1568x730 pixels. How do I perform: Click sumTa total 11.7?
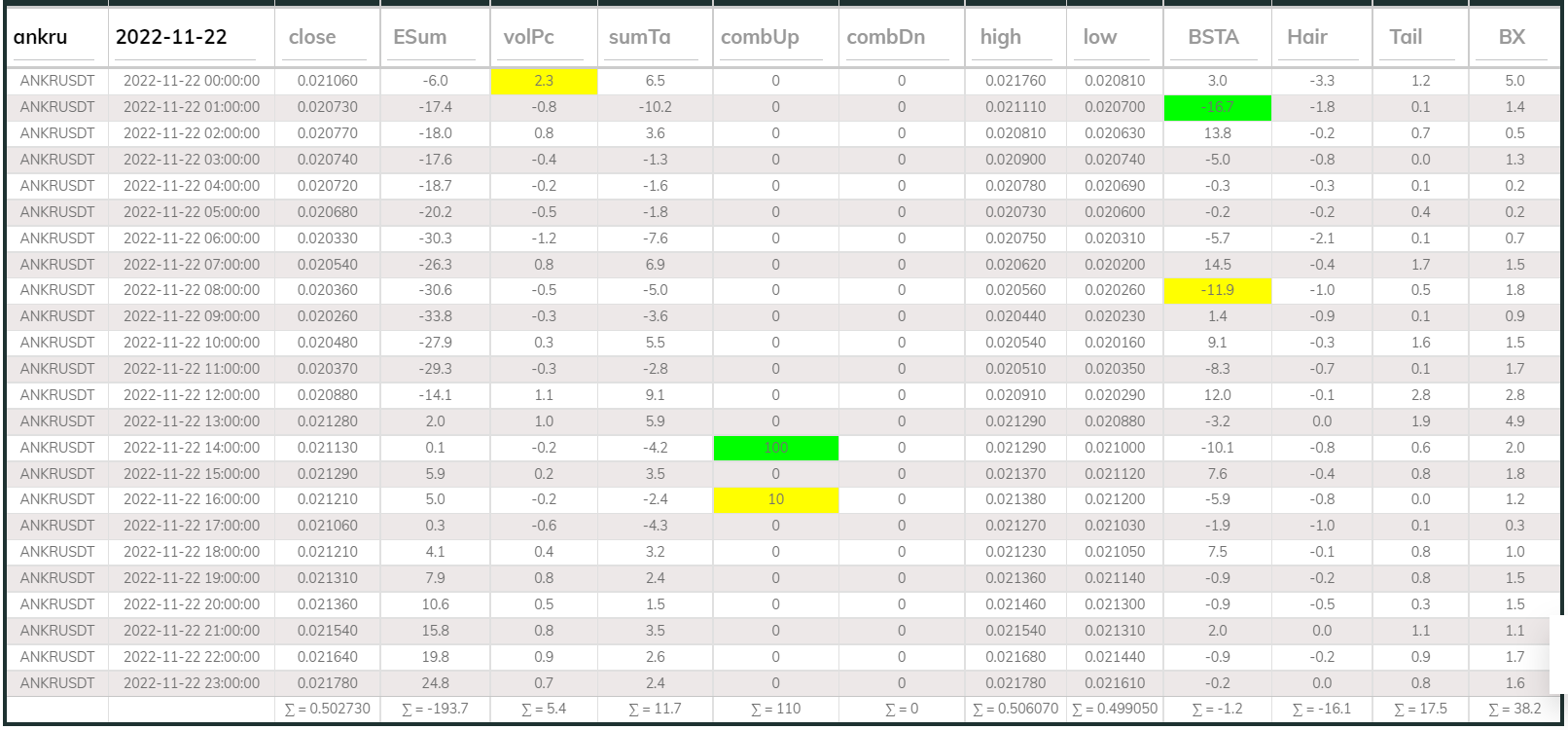[x=655, y=709]
